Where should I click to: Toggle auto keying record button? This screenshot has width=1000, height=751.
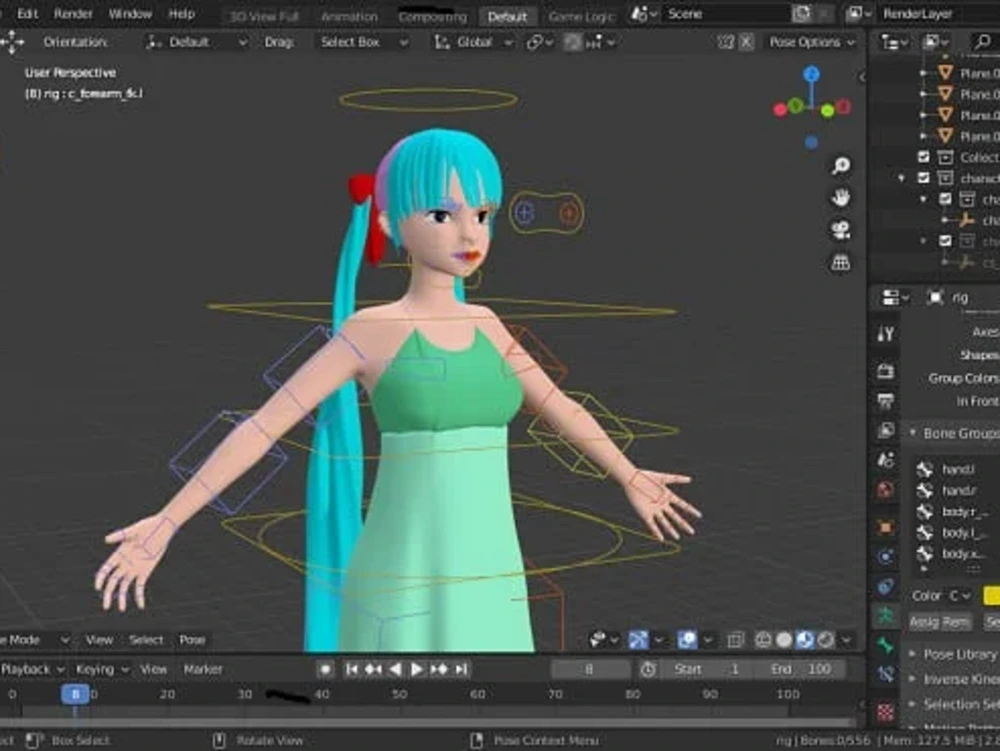click(325, 669)
